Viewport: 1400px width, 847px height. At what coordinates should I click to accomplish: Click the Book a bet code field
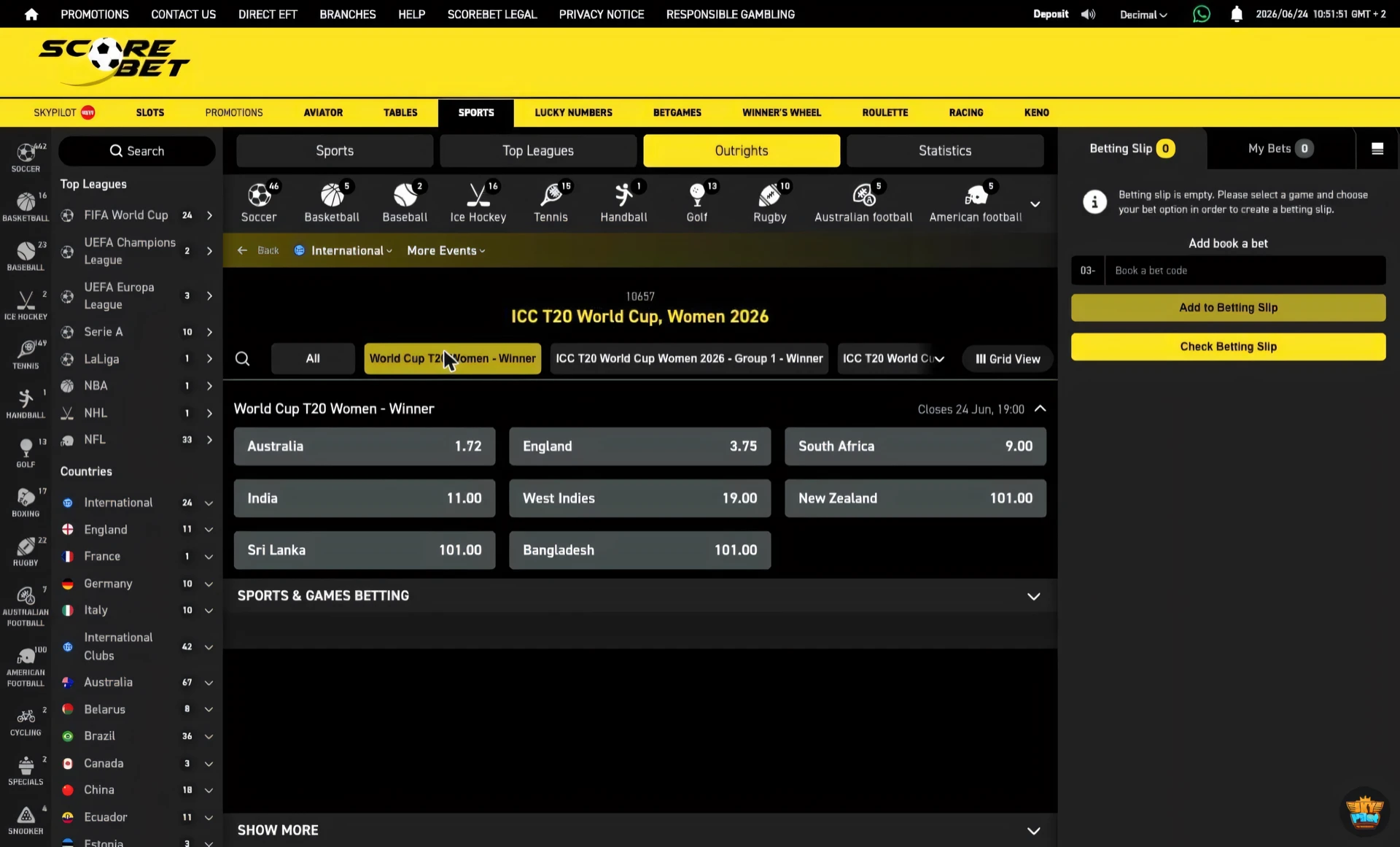(1245, 271)
